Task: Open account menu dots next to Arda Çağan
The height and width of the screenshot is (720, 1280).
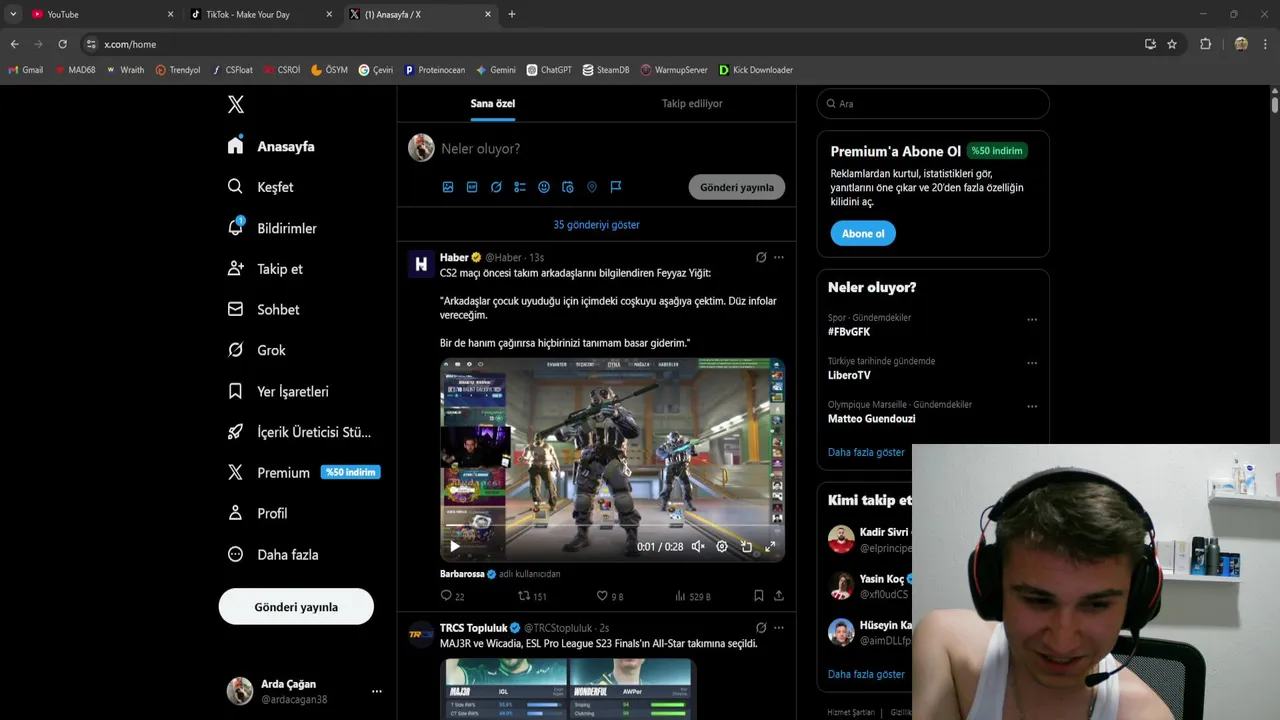Action: pos(377,691)
